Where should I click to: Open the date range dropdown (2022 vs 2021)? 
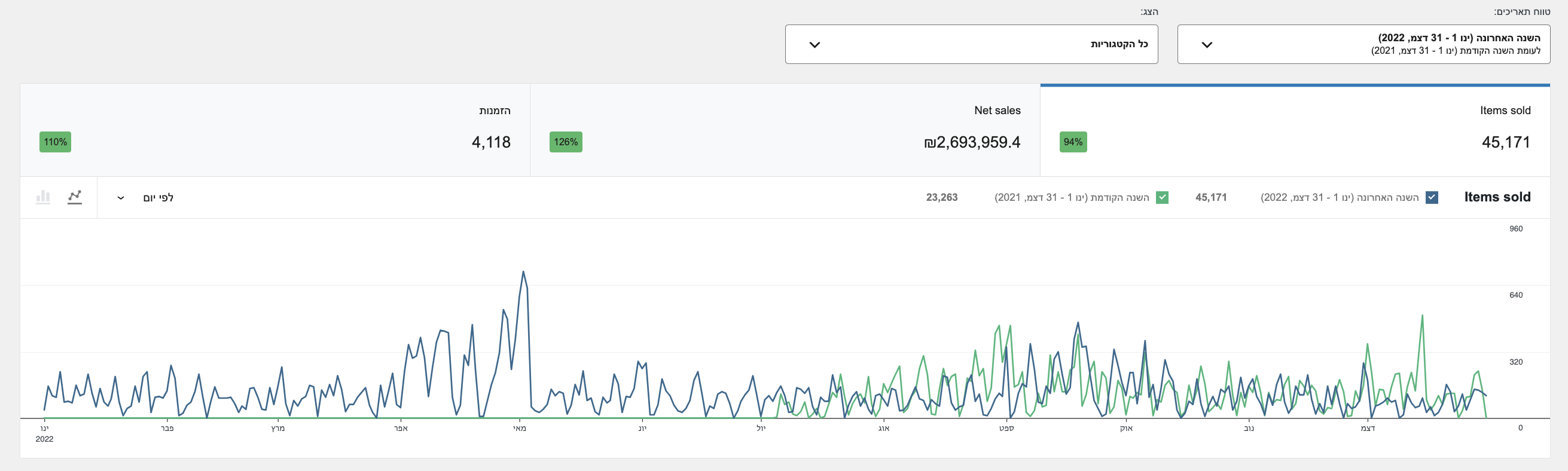[1363, 44]
